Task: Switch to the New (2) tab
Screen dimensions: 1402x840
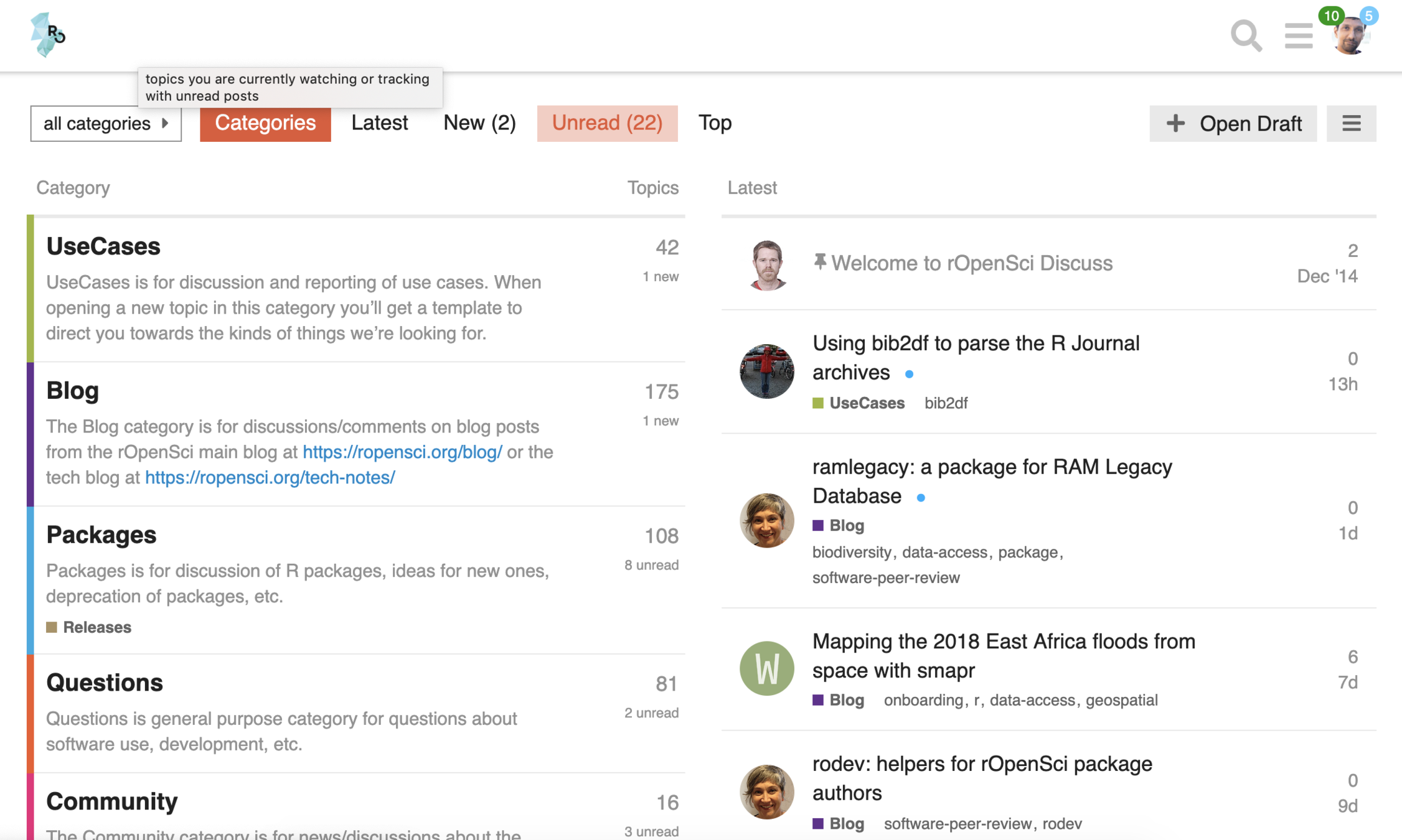Action: point(479,123)
